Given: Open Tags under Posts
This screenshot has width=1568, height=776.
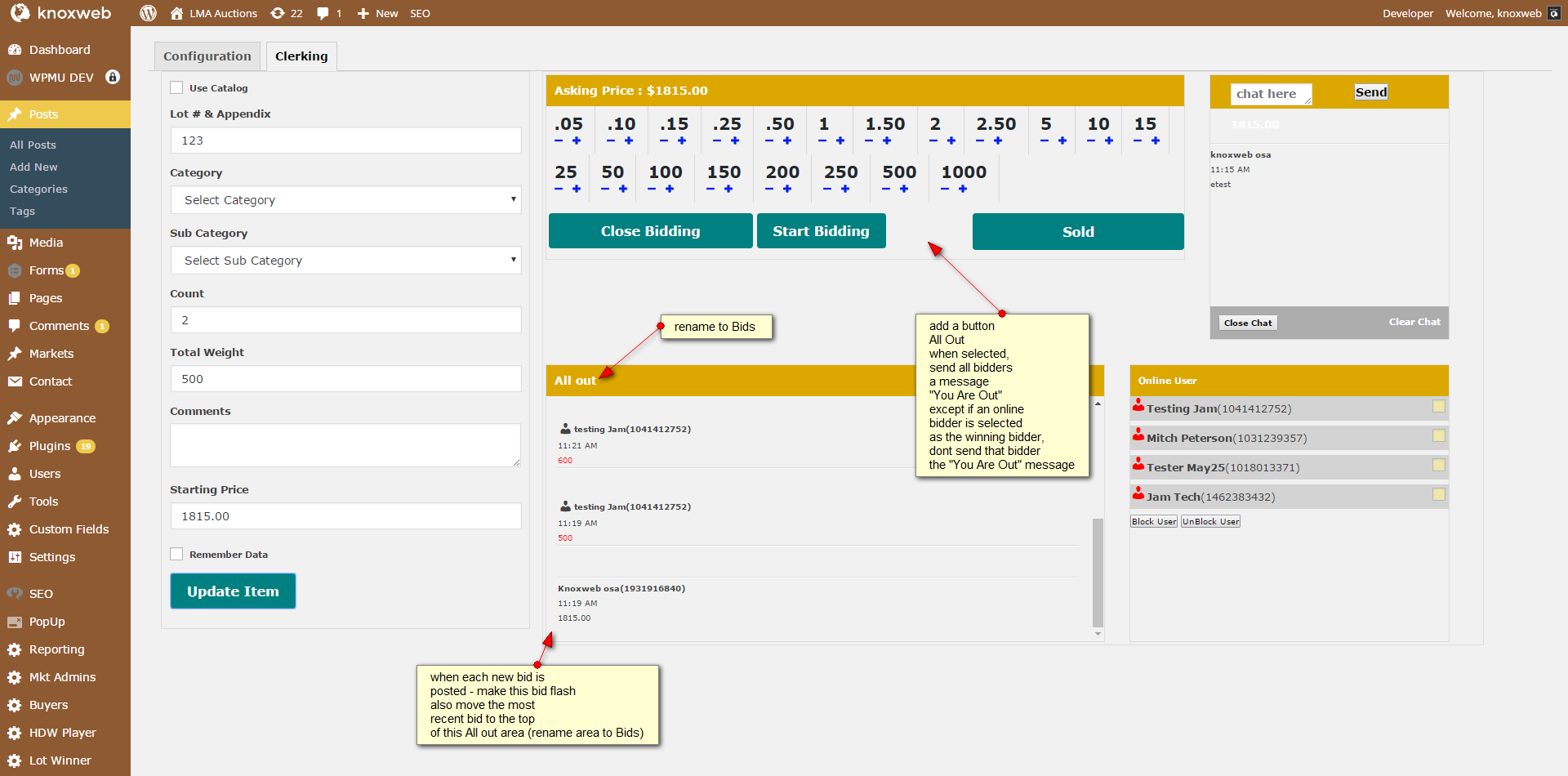Looking at the screenshot, I should point(22,211).
